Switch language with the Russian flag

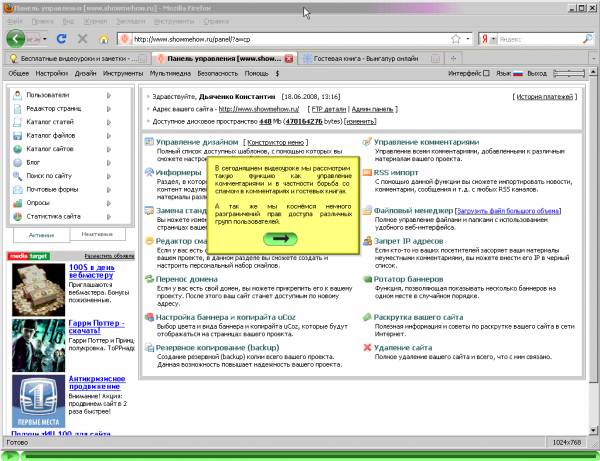coord(518,73)
